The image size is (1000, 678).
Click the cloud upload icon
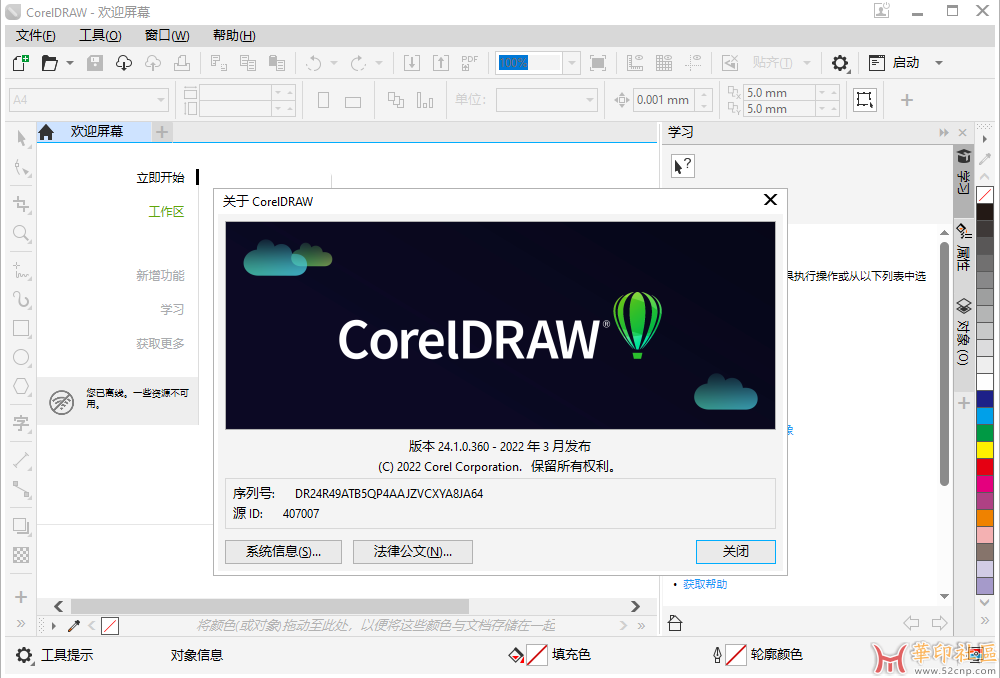[x=153, y=63]
